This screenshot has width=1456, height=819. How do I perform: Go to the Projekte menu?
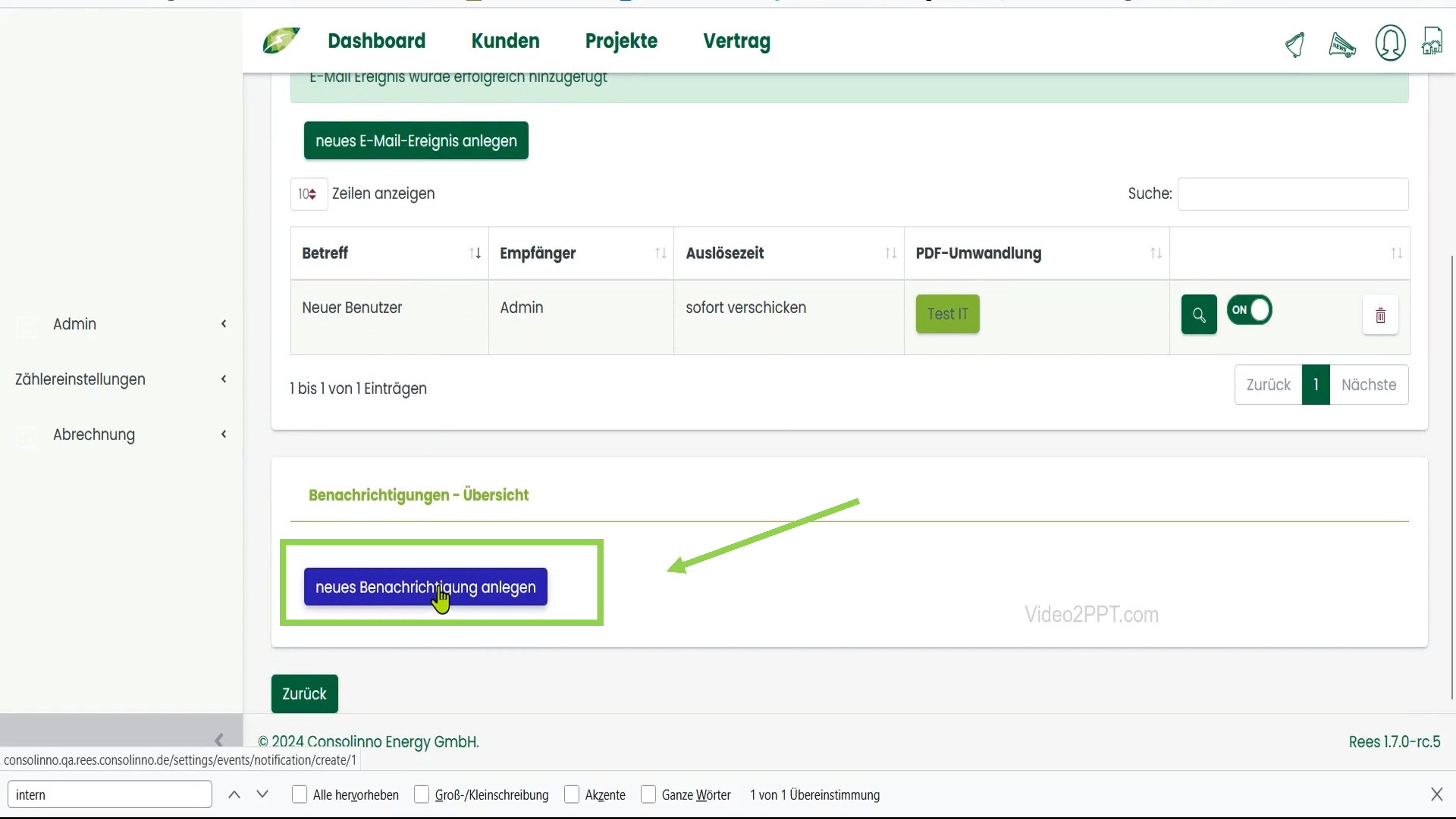point(621,41)
